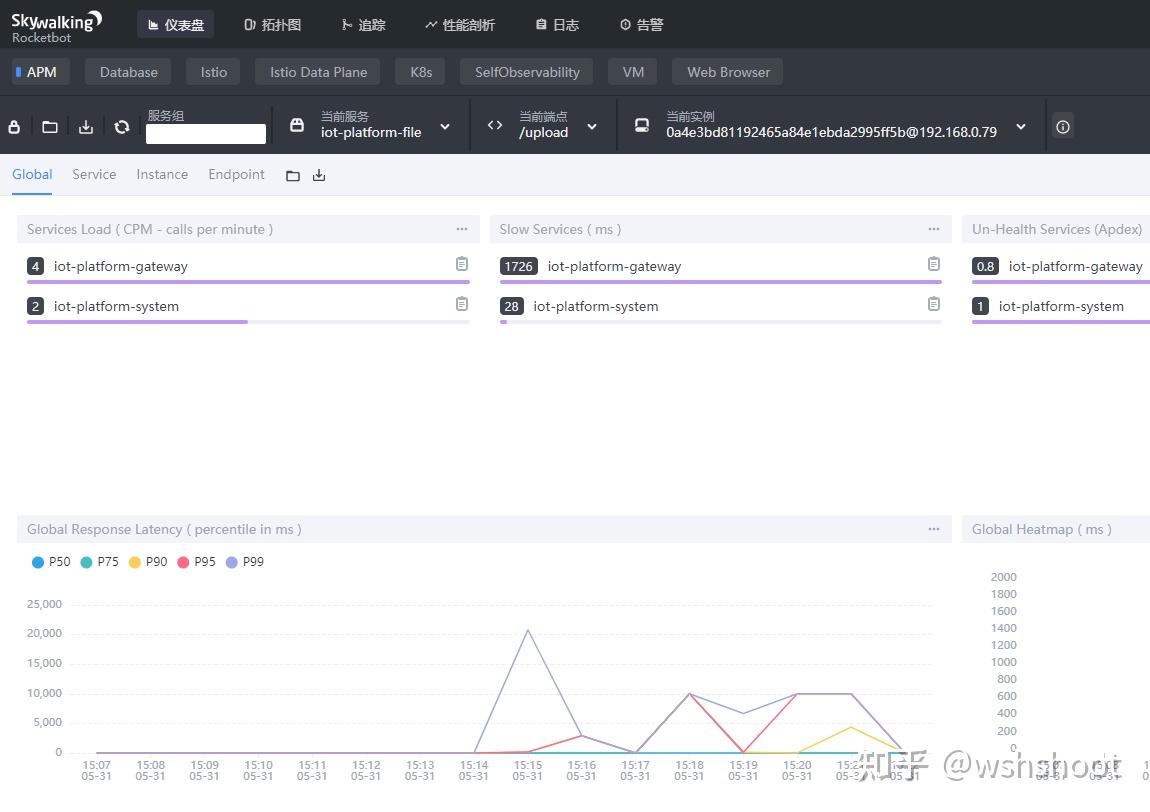
Task: Copy the iot-platform-gateway name in Services Load
Action: click(x=462, y=264)
